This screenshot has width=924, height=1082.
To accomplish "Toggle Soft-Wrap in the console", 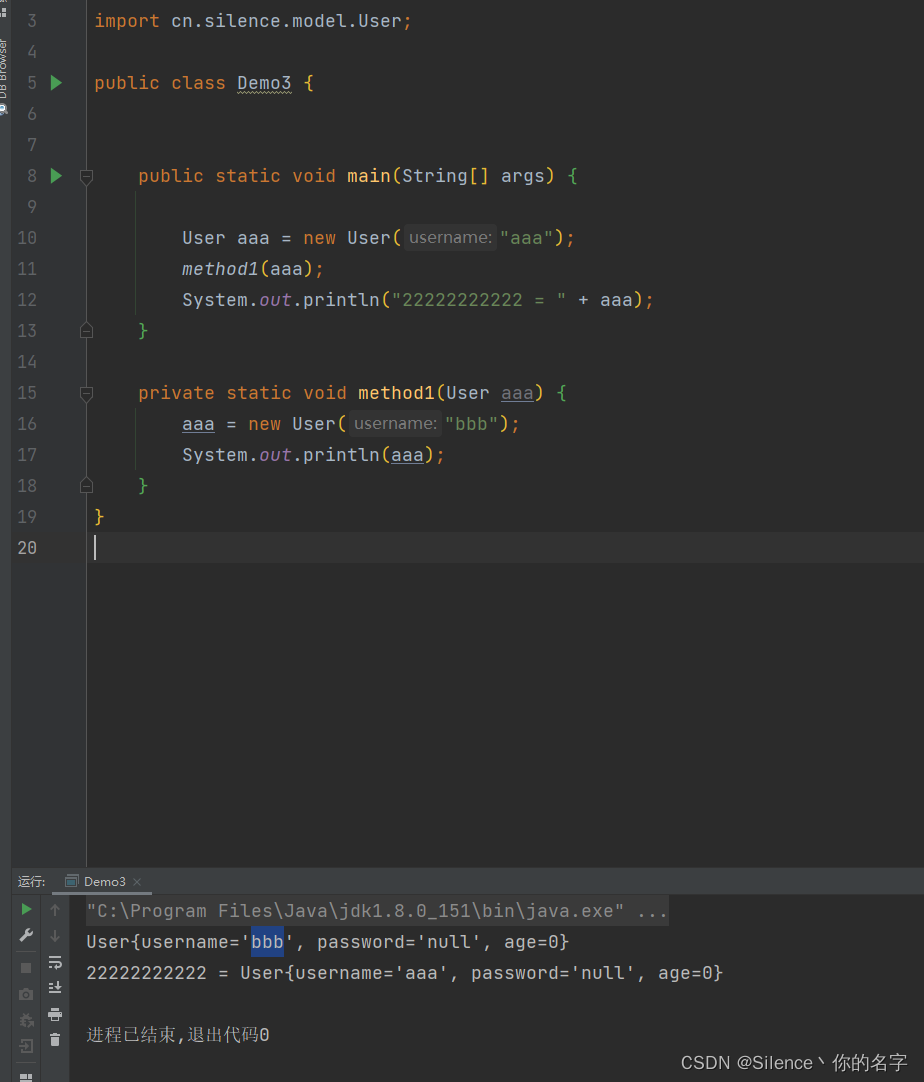I will coord(55,962).
